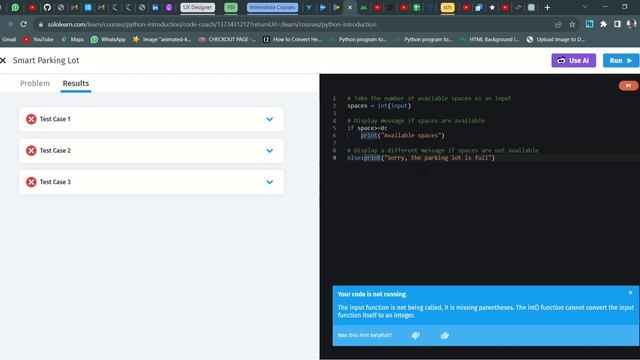Switch to the white star icon tab

coord(492,7)
